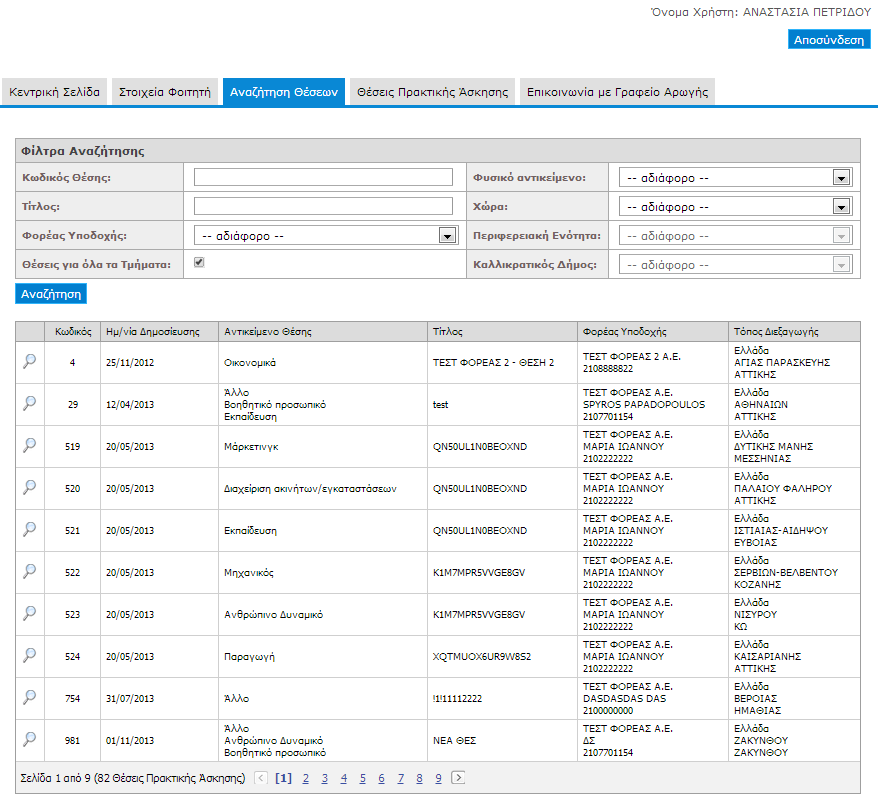Viewport: 878px width, 806px height.
Task: Toggle 'Θέσεις για όλα τα Τμήματα' checkbox
Action: pos(199,262)
